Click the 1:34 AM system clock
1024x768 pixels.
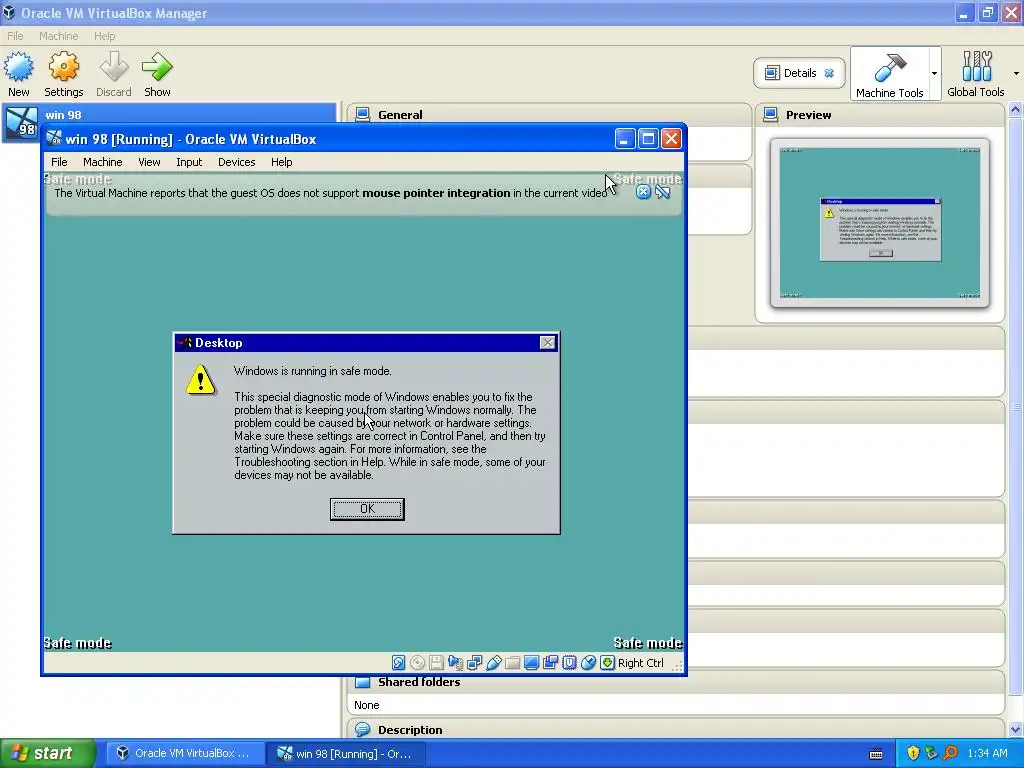tap(987, 753)
